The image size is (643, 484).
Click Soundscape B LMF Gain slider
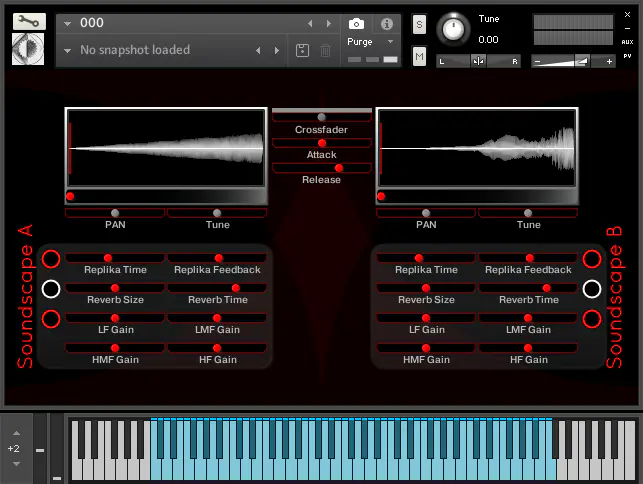click(528, 318)
